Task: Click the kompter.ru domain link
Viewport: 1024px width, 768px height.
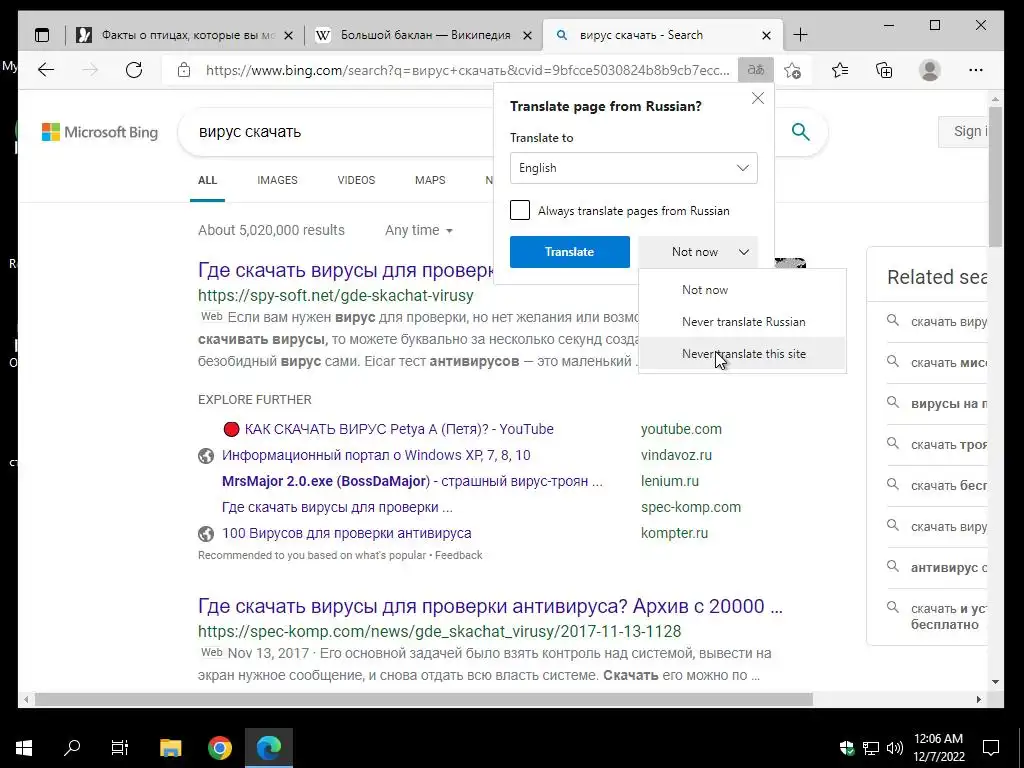Action: pyautogui.click(x=674, y=533)
